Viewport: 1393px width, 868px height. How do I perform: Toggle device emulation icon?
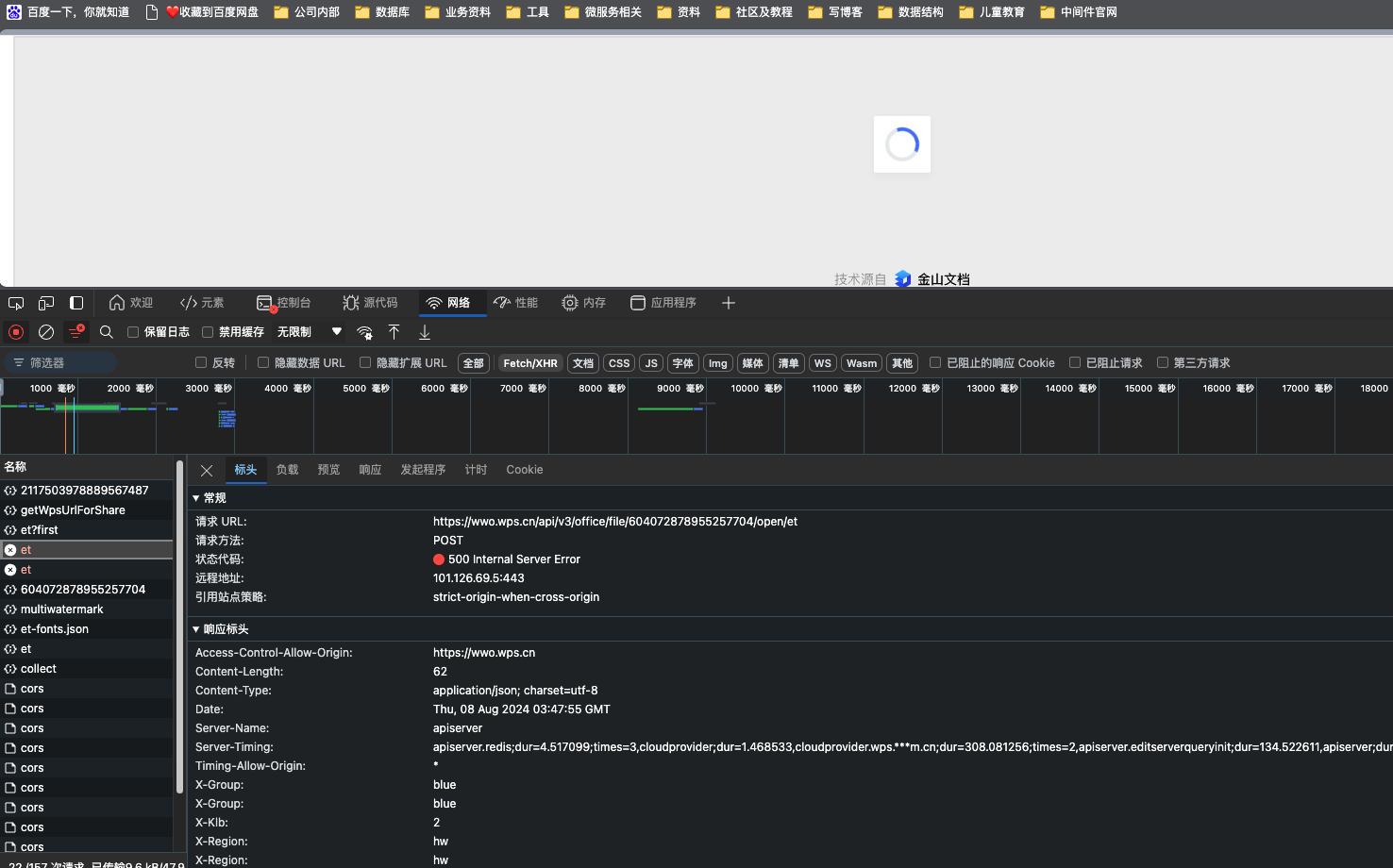[46, 303]
